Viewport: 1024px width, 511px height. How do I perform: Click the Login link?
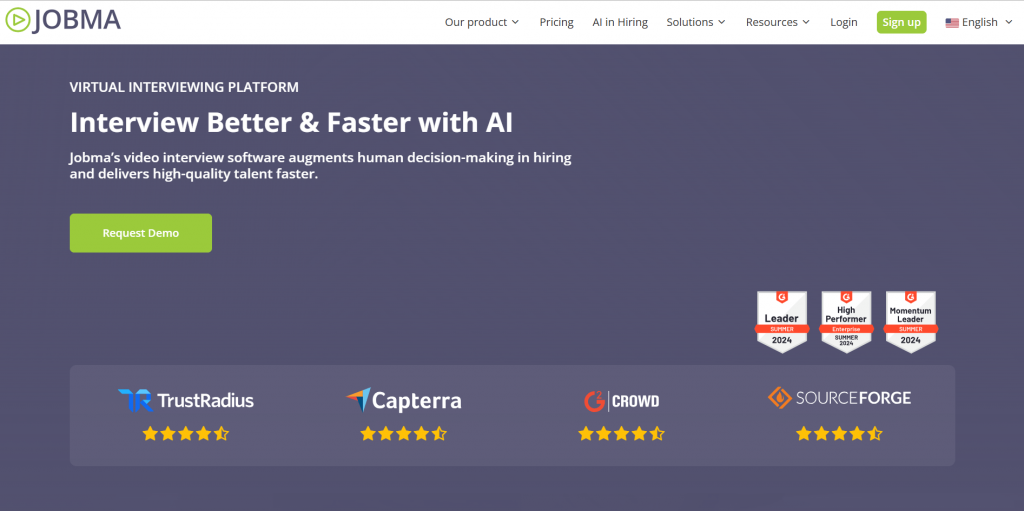point(844,22)
